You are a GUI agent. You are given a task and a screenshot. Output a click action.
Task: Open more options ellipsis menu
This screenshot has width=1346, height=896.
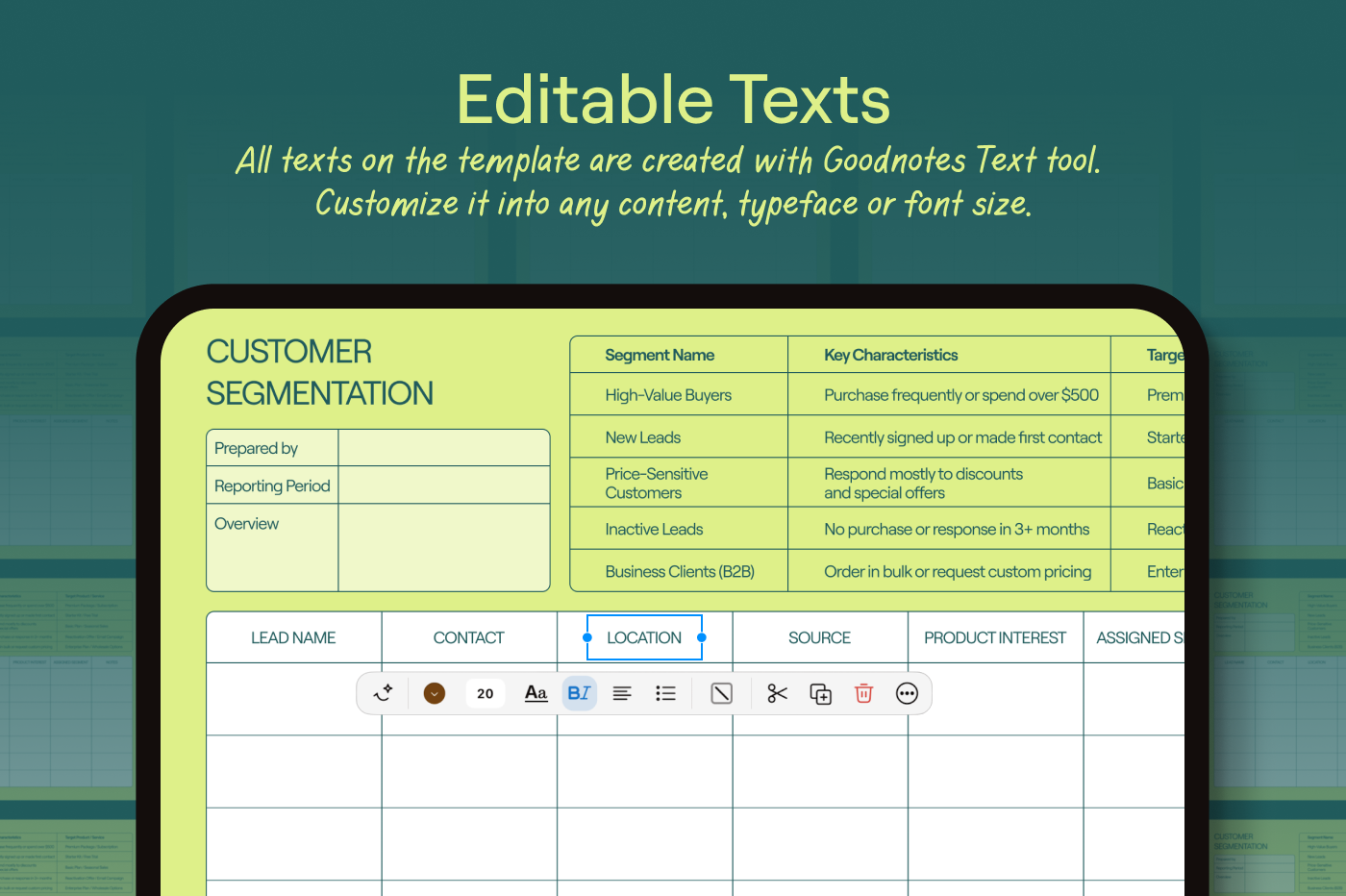point(907,693)
